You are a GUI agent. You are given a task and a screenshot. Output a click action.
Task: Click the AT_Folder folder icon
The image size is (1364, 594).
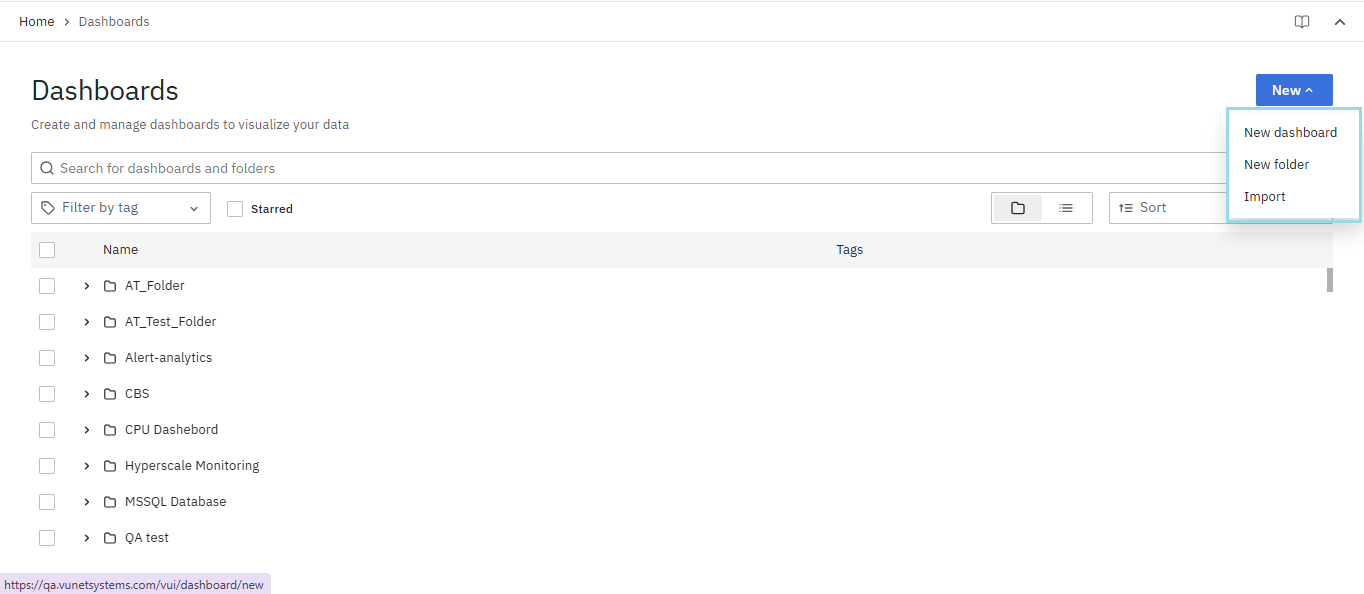[110, 286]
